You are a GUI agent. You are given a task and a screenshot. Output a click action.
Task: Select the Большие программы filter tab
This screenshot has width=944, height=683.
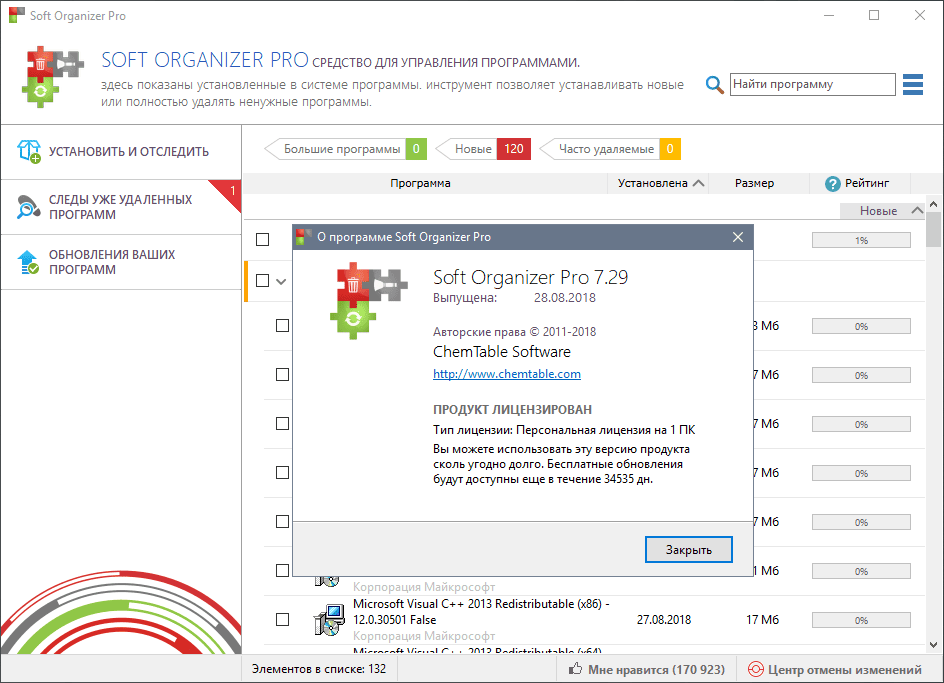click(x=342, y=149)
